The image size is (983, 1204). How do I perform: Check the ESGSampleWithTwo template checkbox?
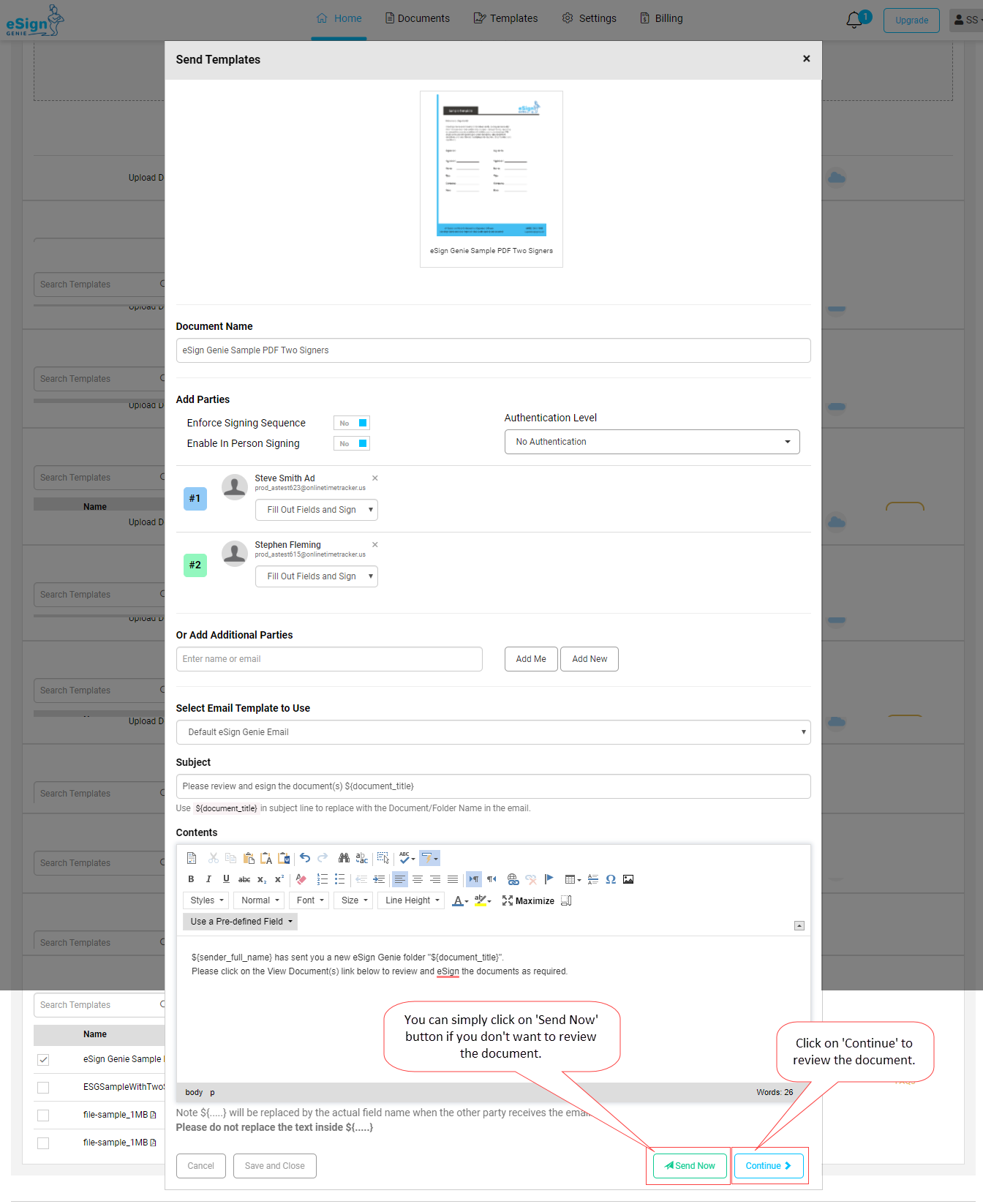point(43,1088)
